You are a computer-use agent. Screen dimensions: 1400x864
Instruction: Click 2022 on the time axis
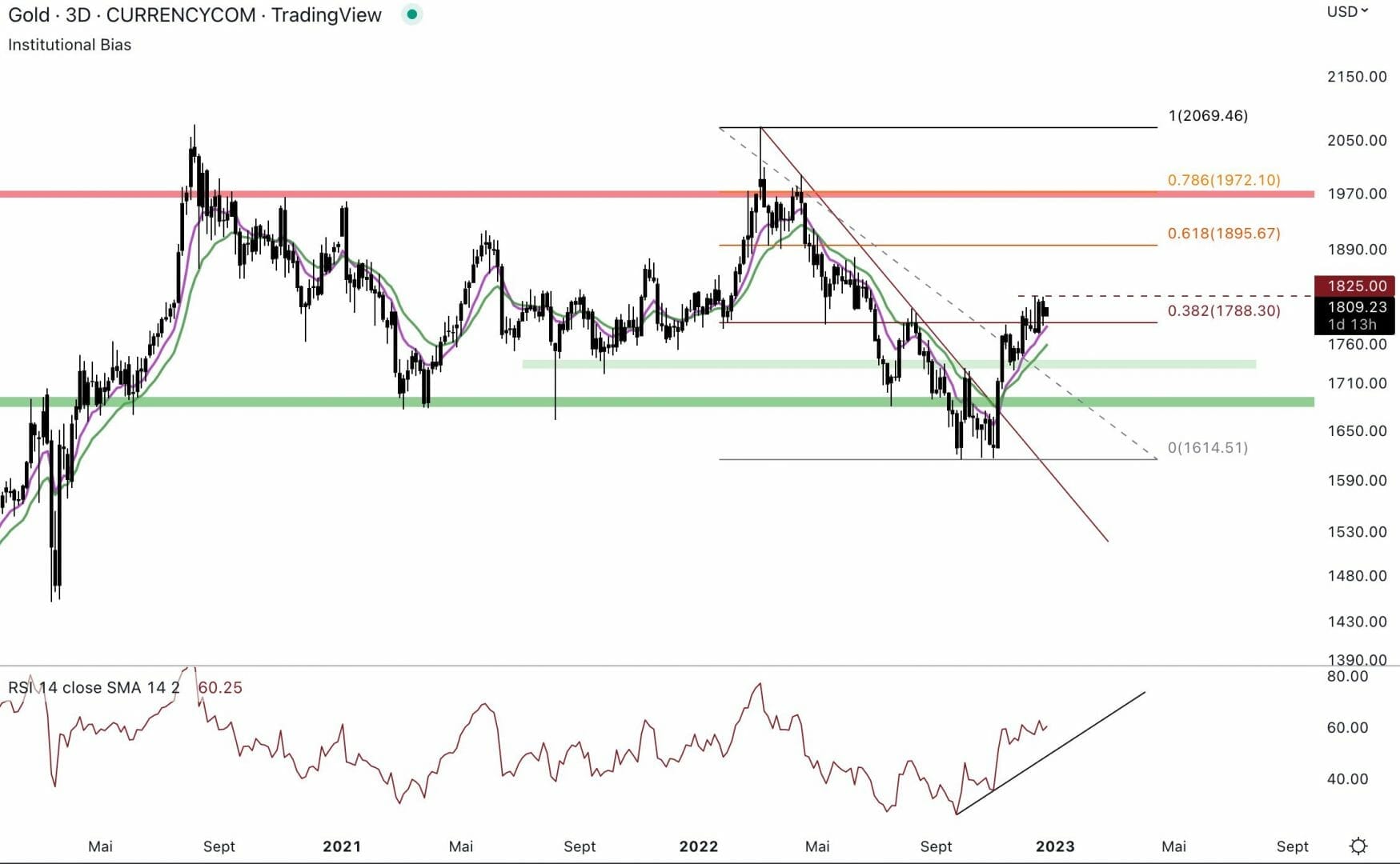(698, 846)
